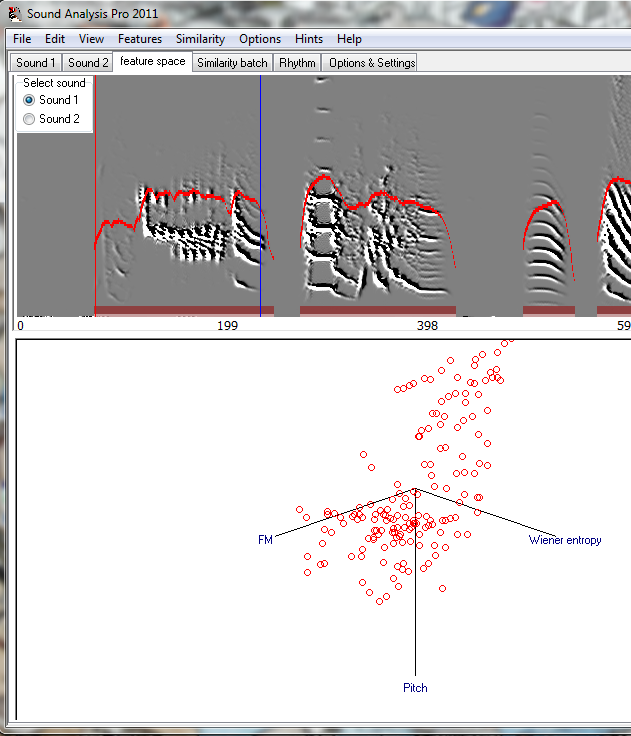Open the Similarity menu
This screenshot has width=631, height=736.
[200, 39]
